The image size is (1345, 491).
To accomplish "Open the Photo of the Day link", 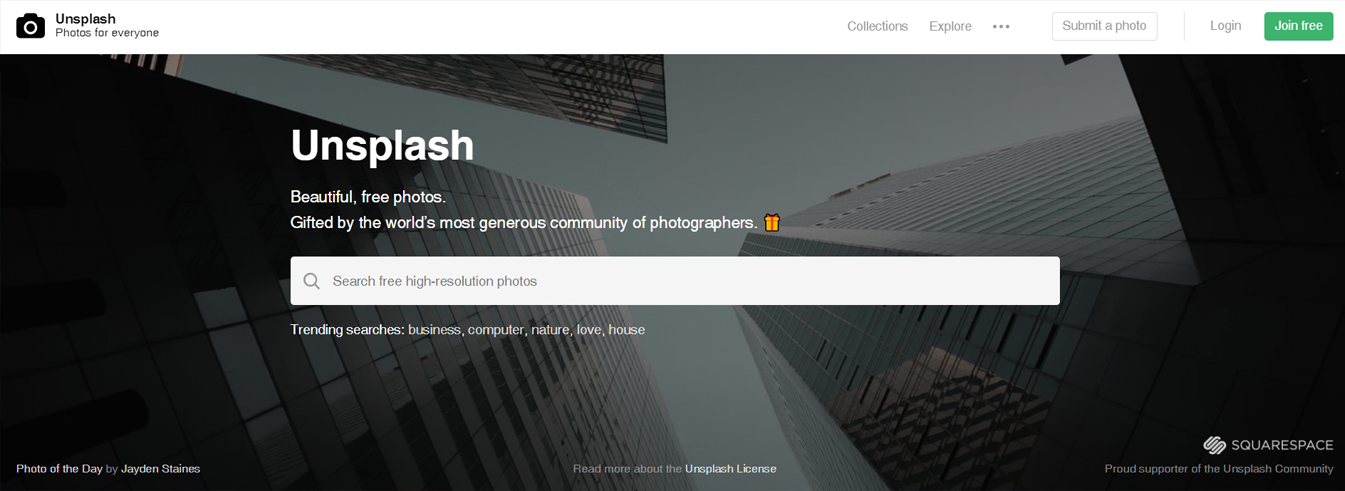I will click(59, 469).
